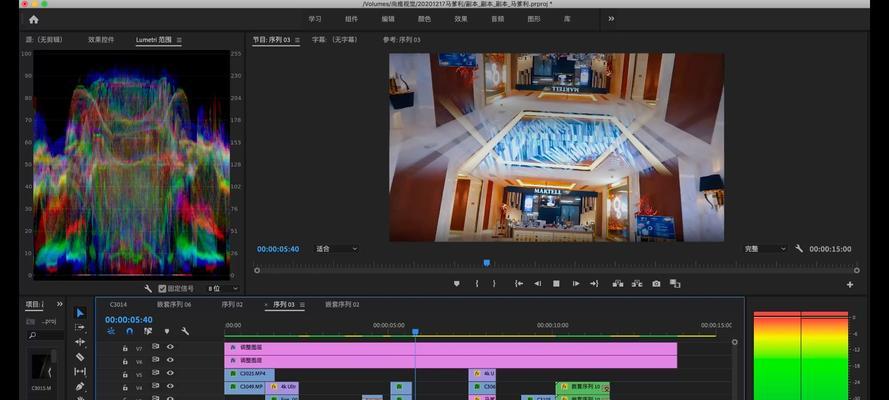Click the Lift button

[618, 284]
